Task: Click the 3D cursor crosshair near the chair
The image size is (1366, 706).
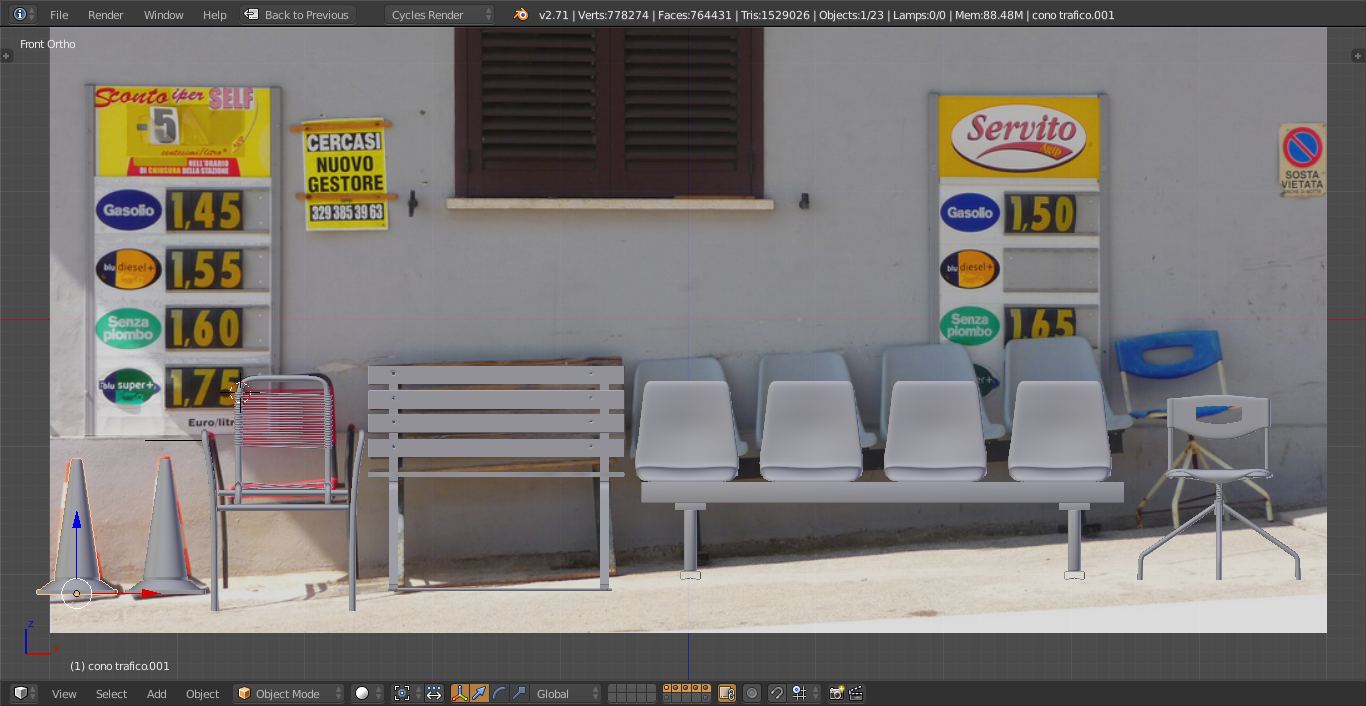Action: click(x=241, y=393)
